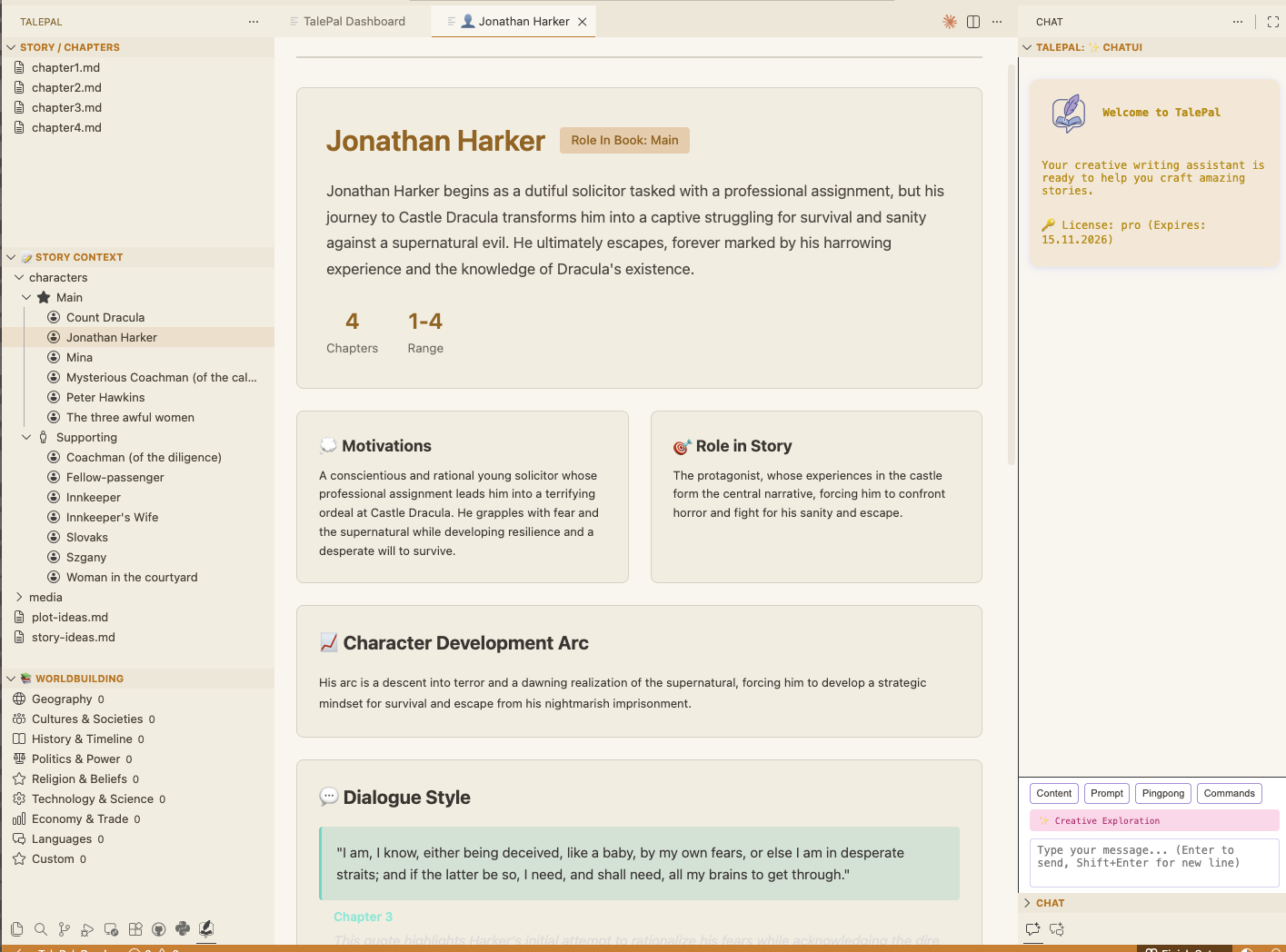Click the split editor layout icon
The image size is (1286, 952).
pos(973,22)
